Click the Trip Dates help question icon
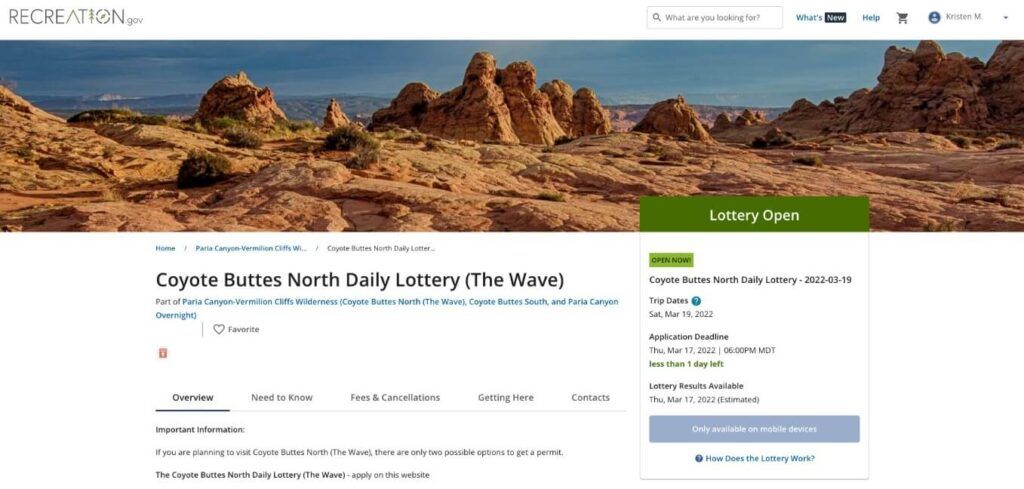This screenshot has height=489, width=1024. [x=696, y=301]
